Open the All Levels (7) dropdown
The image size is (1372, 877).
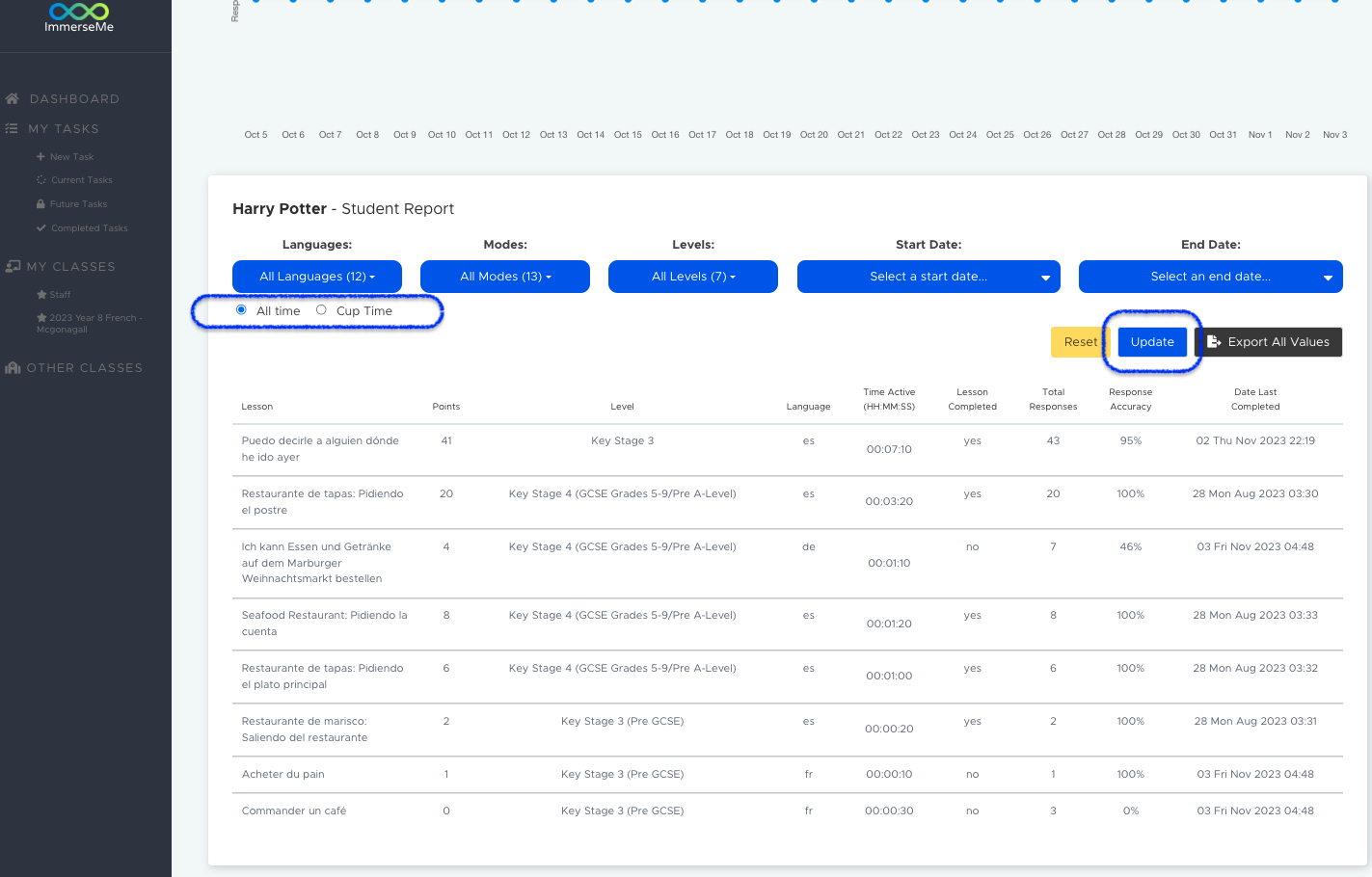tap(693, 277)
